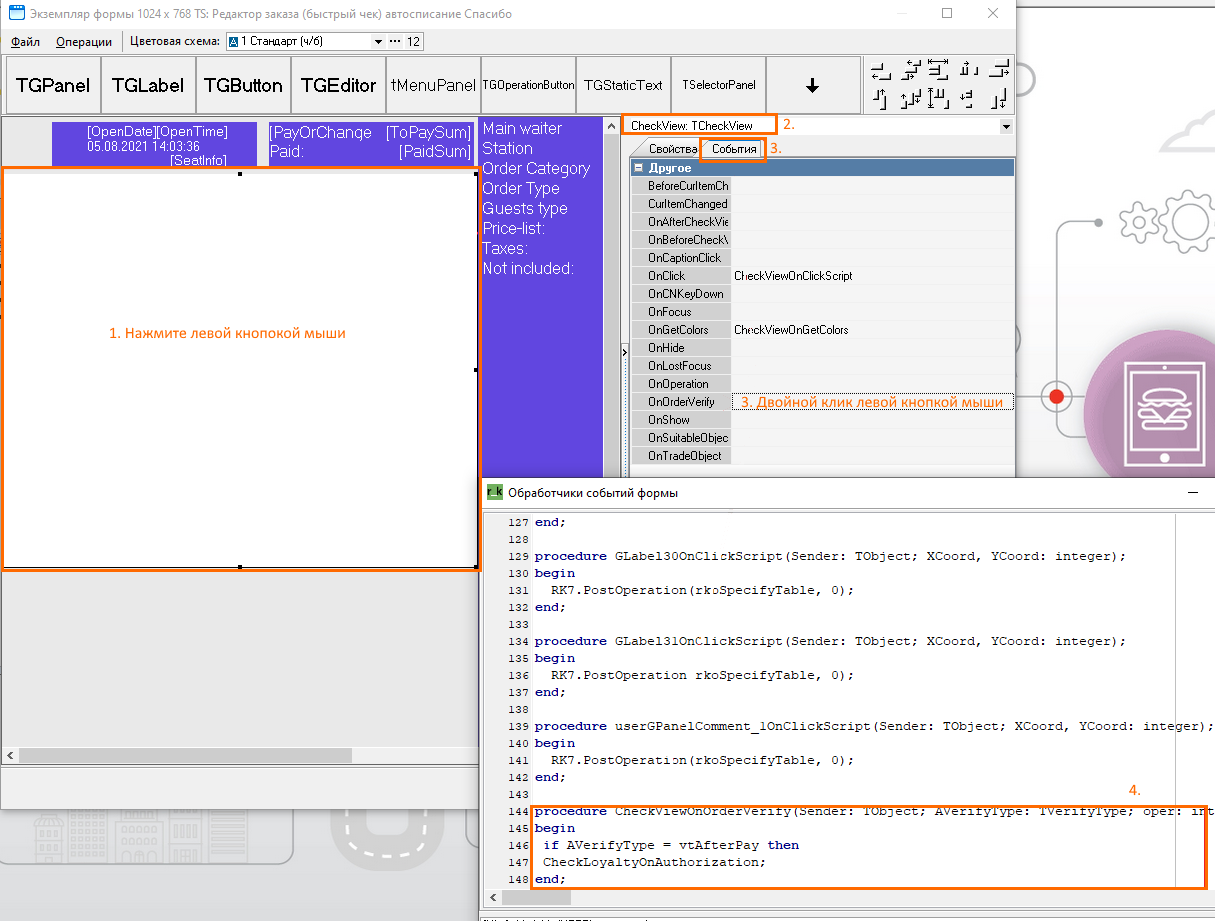Image resolution: width=1215 pixels, height=921 pixels.
Task: Click the align bottom edges icon
Action: click(1000, 99)
